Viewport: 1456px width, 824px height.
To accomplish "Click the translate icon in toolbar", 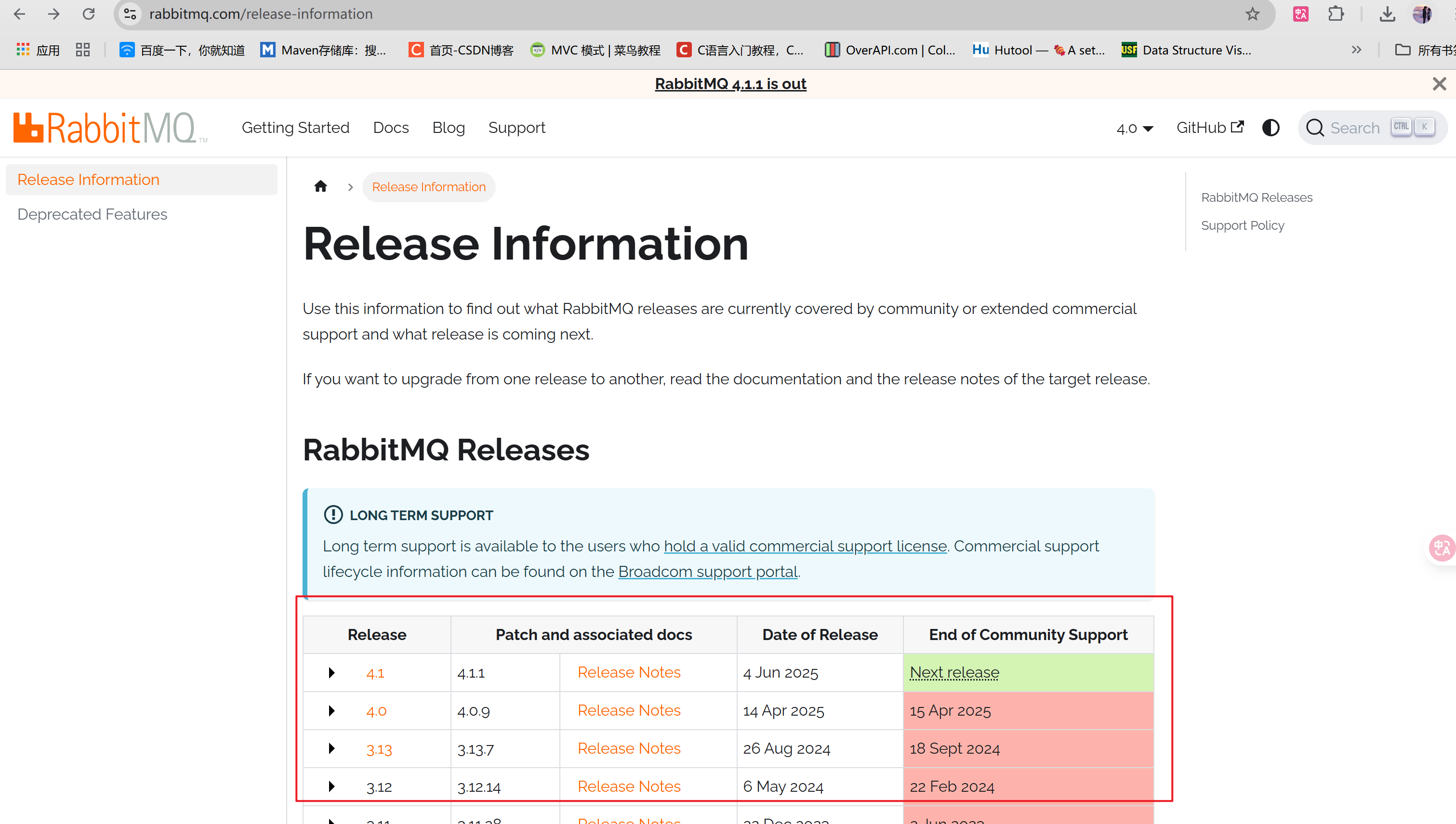I will [1300, 13].
